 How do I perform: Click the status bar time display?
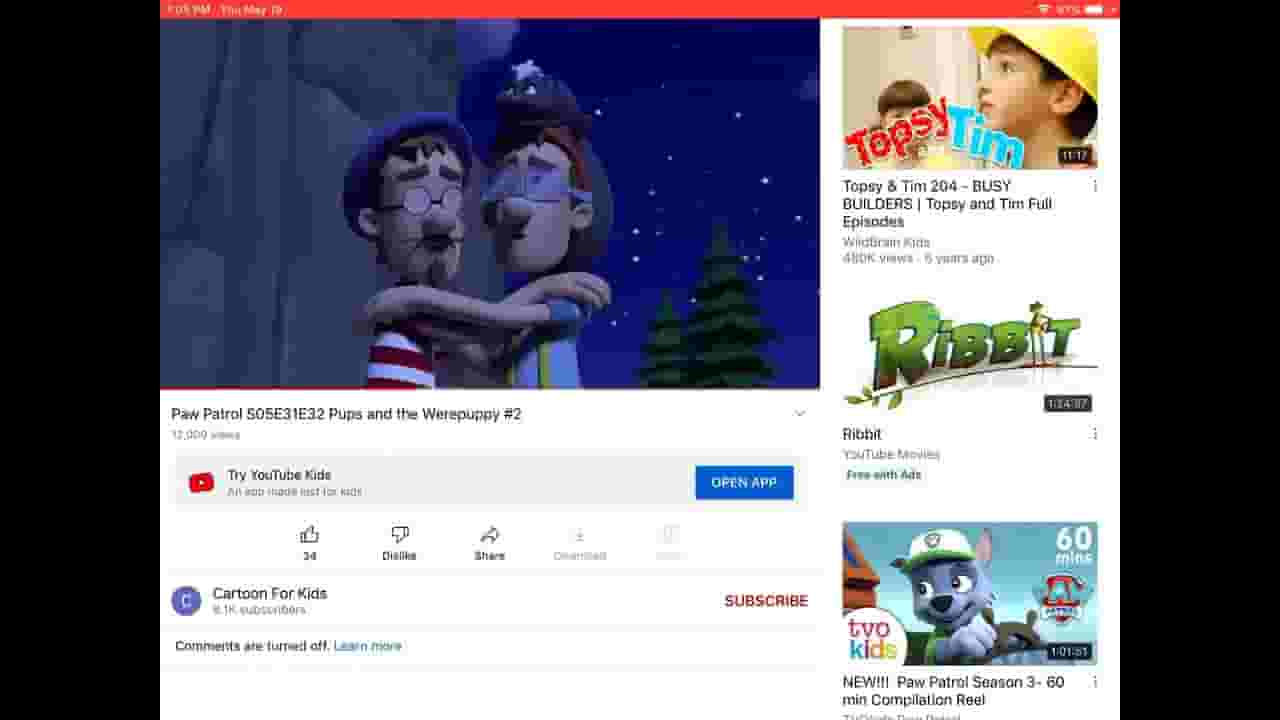188,9
